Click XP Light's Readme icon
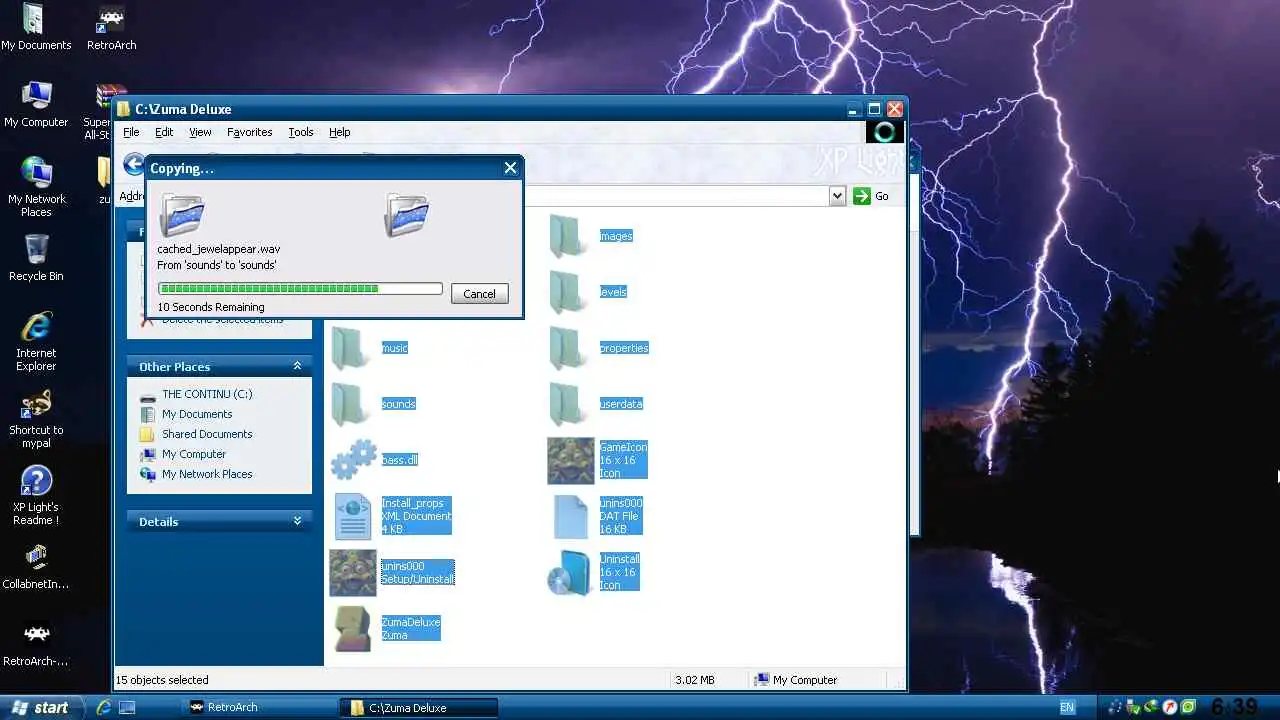The height and width of the screenshot is (720, 1280). pos(36,495)
